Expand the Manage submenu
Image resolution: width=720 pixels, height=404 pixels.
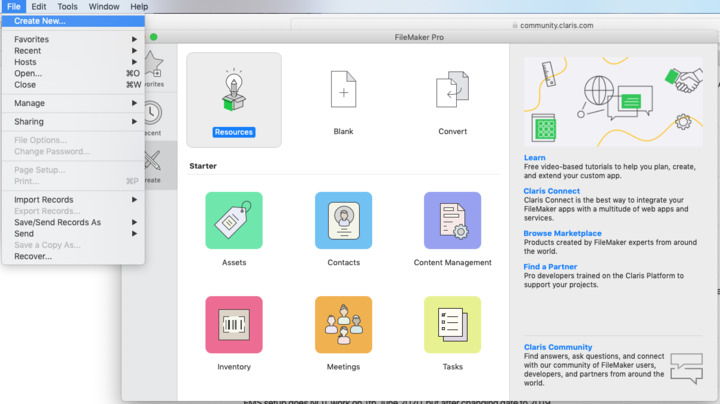tap(73, 103)
